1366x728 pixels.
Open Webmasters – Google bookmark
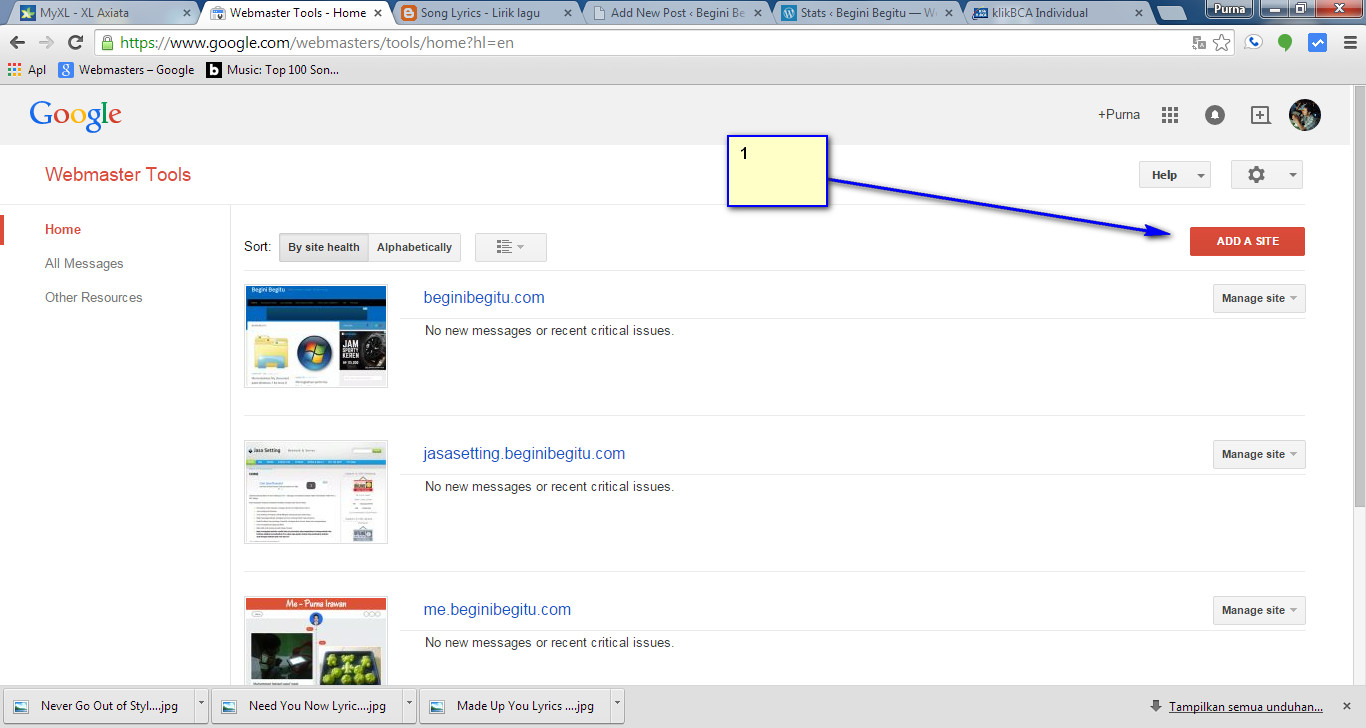pyautogui.click(x=127, y=70)
